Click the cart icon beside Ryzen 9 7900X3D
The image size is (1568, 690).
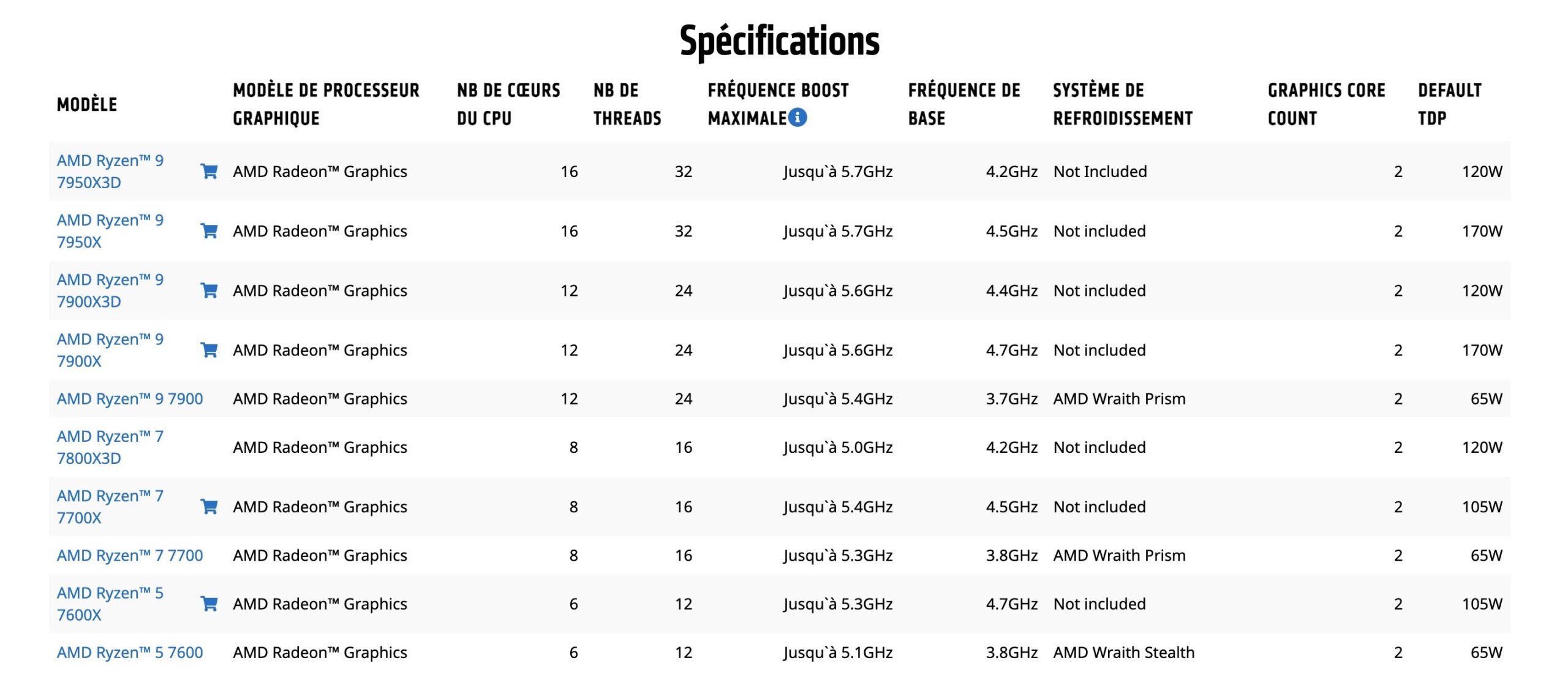click(x=209, y=290)
